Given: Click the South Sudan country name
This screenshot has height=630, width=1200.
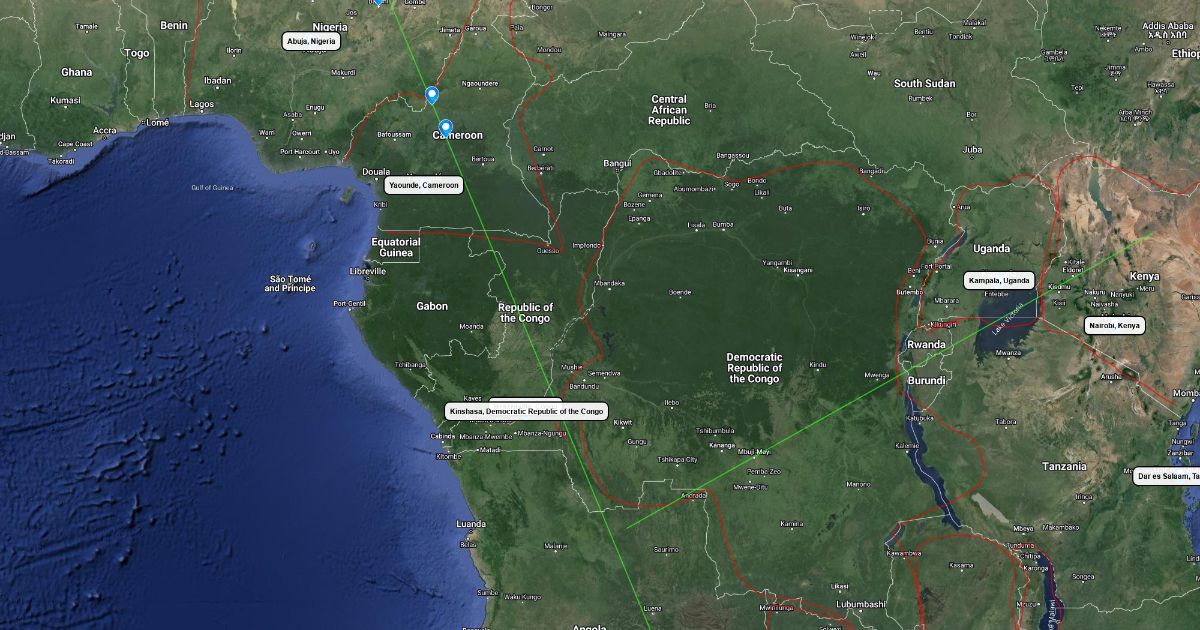Looking at the screenshot, I should pyautogui.click(x=924, y=83).
